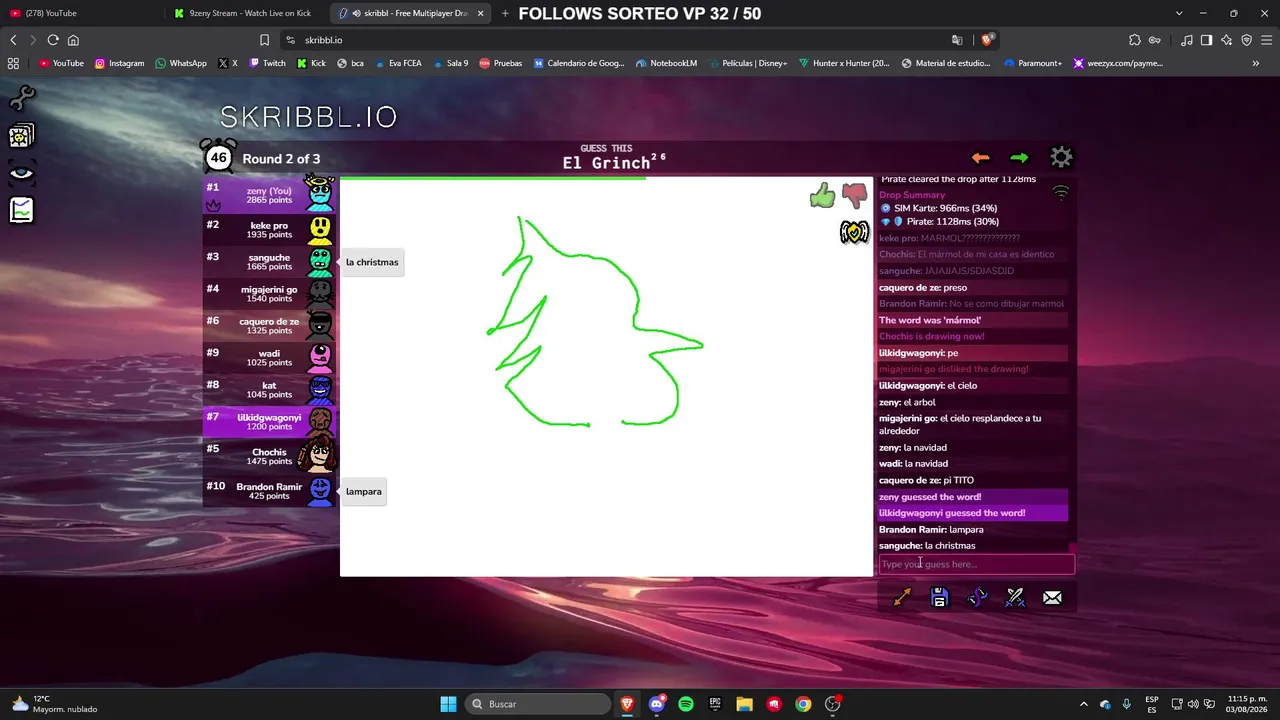This screenshot has width=1280, height=720.
Task: Click the winged shield badge icon on canvas
Action: pos(854,232)
